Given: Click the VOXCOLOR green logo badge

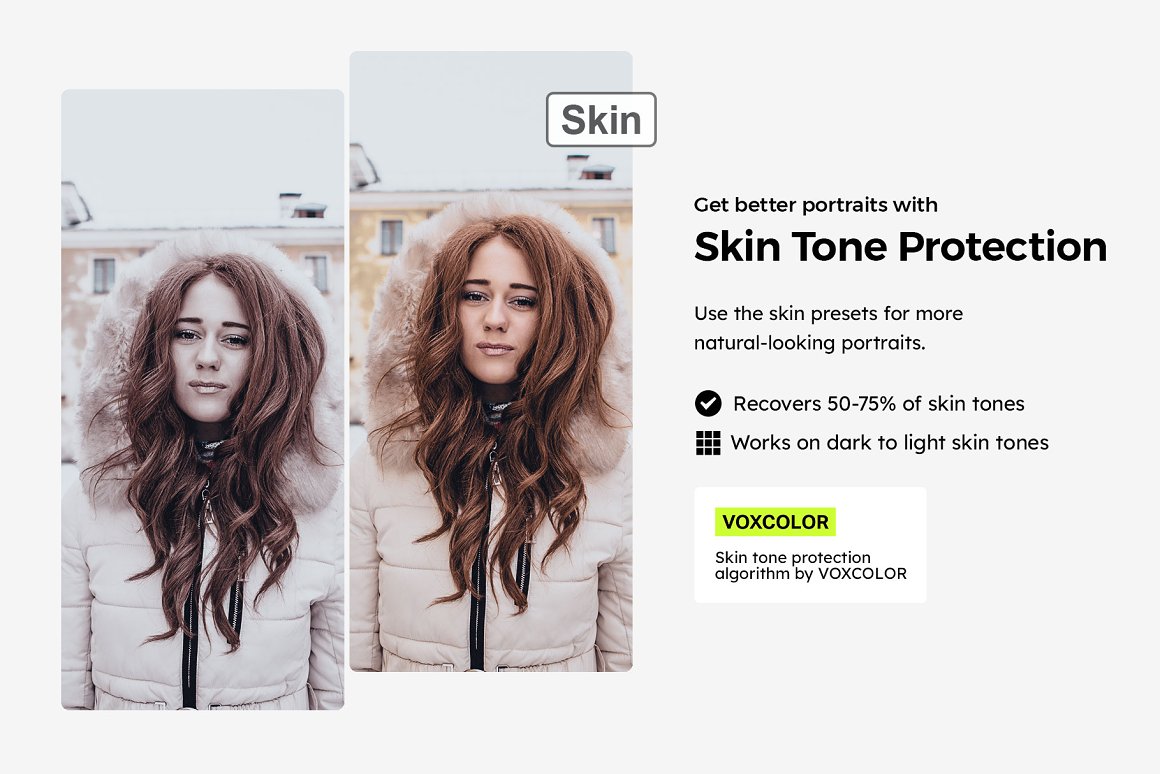Looking at the screenshot, I should (775, 522).
